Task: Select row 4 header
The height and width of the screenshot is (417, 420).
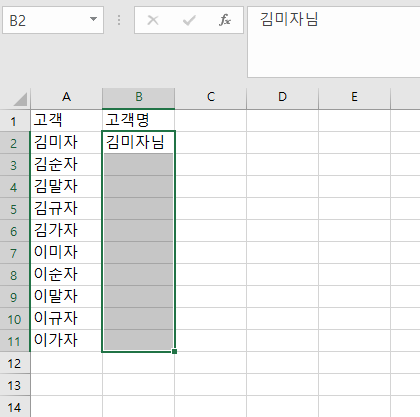Action: (15, 187)
